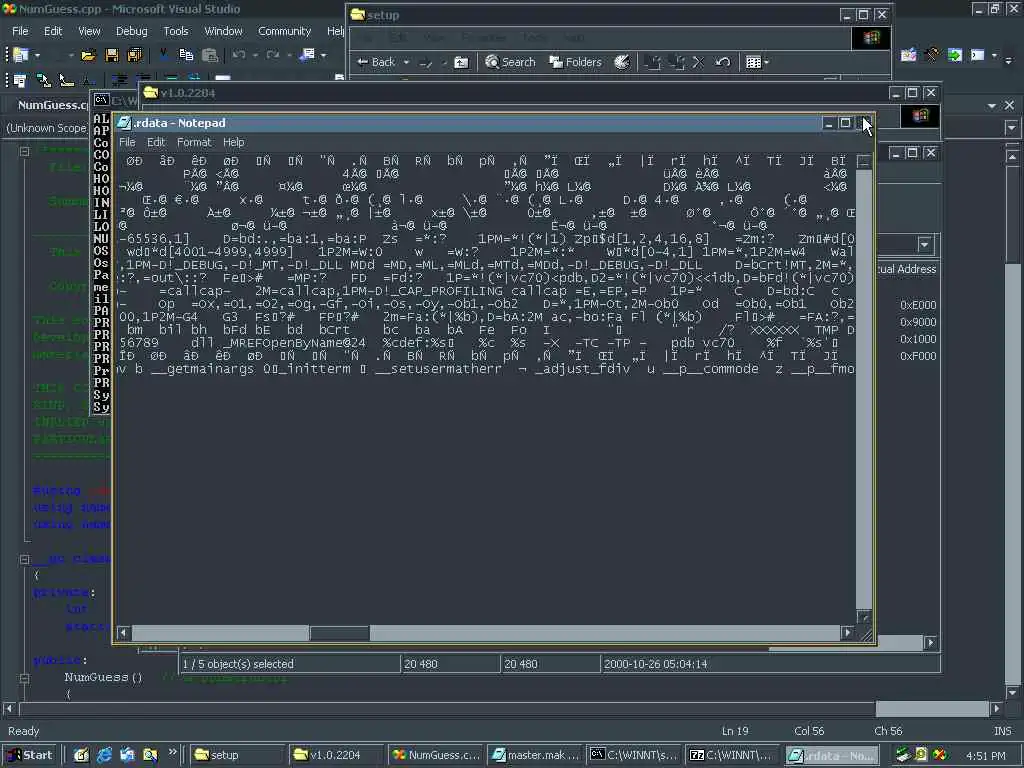The width and height of the screenshot is (1024, 768).
Task: Click Notepad horizontal scrollbar thumb
Action: pyautogui.click(x=339, y=632)
